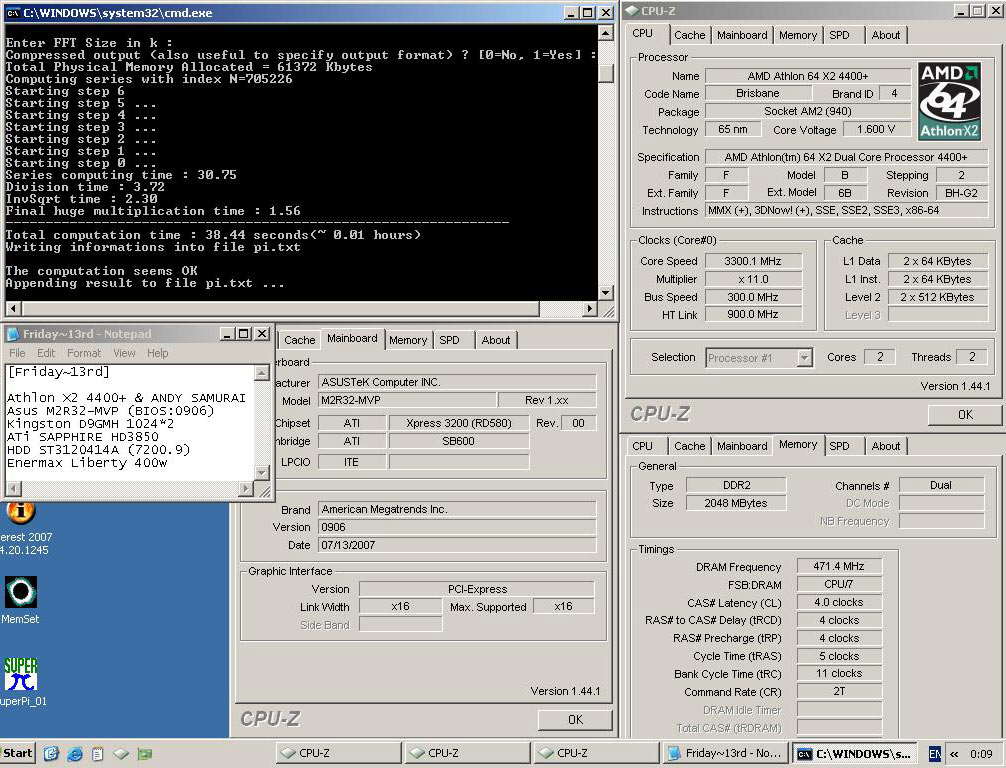Switch to the cmd.exe taskbar button
The height and width of the screenshot is (768, 1006).
tap(855, 753)
